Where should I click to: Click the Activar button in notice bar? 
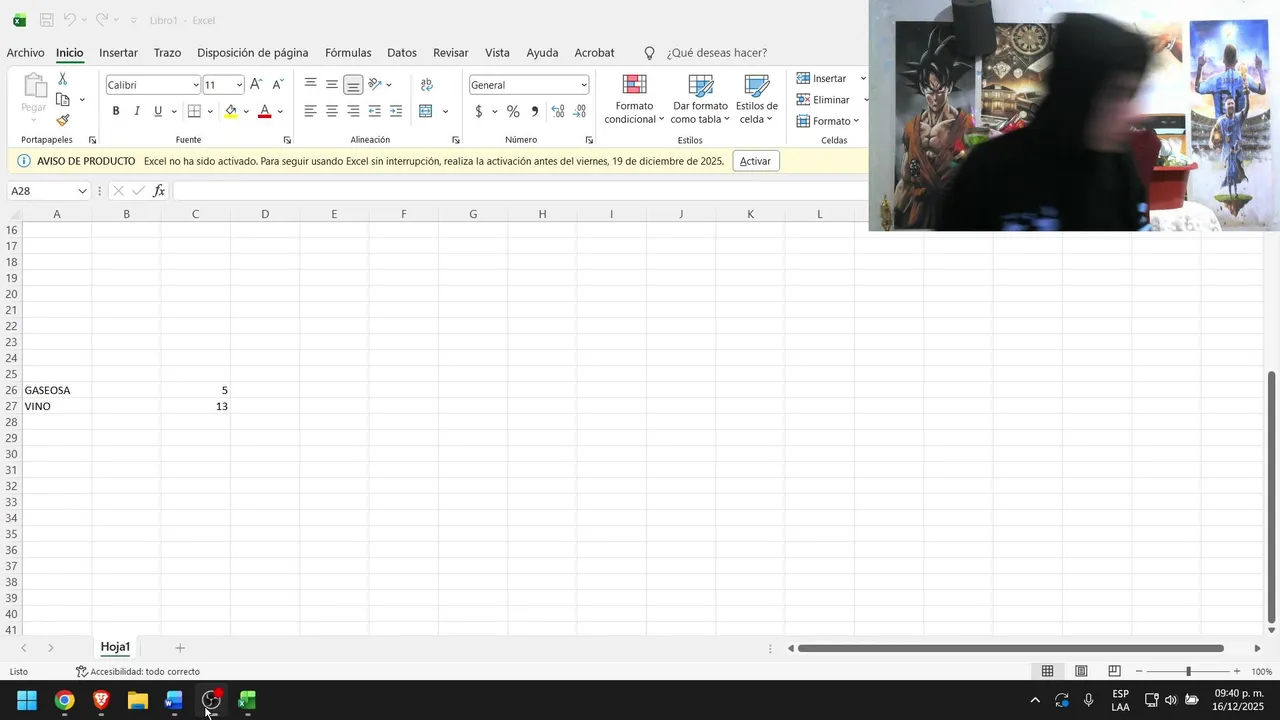point(755,161)
